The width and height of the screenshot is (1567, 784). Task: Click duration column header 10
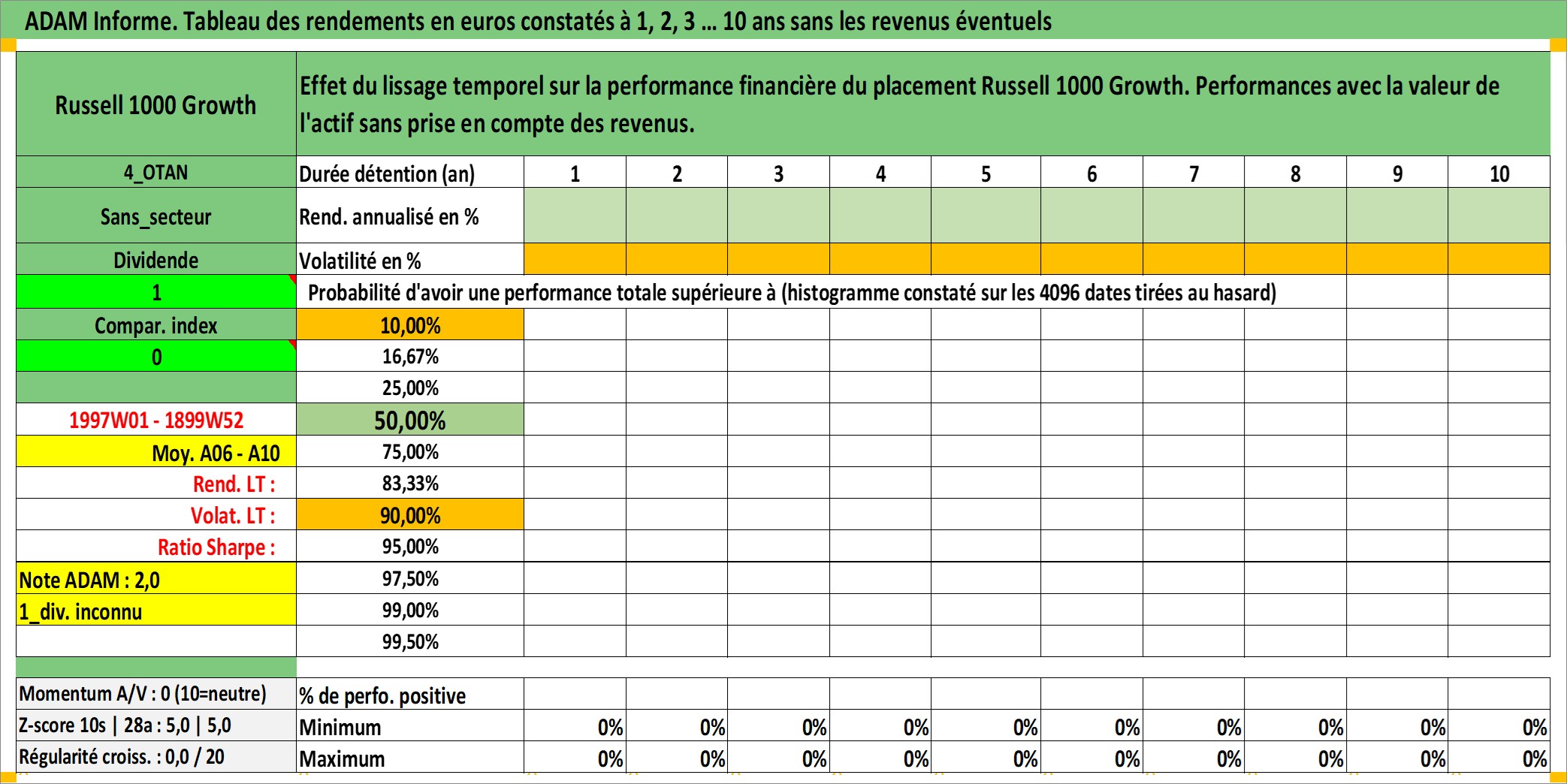coord(1499,173)
